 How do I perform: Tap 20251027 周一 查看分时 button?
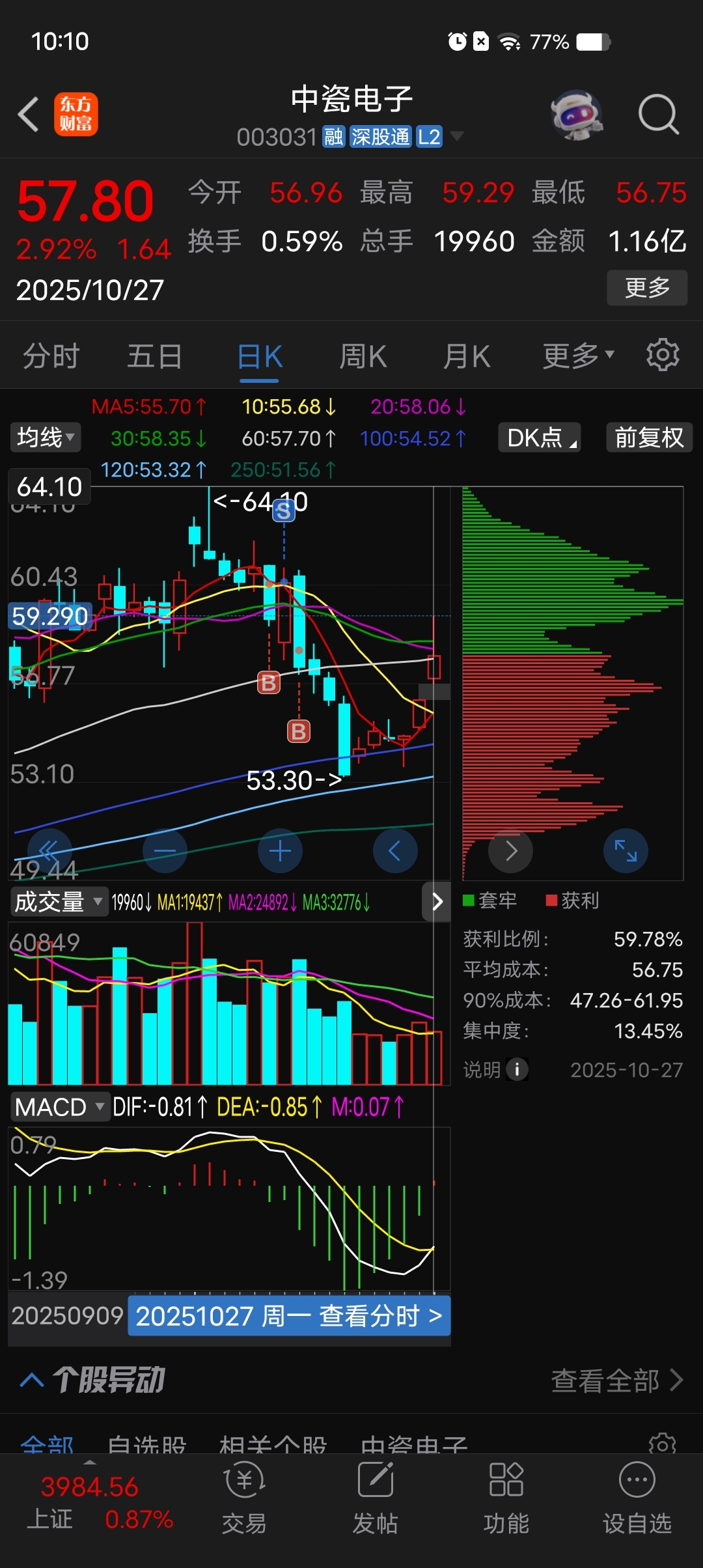[289, 1316]
